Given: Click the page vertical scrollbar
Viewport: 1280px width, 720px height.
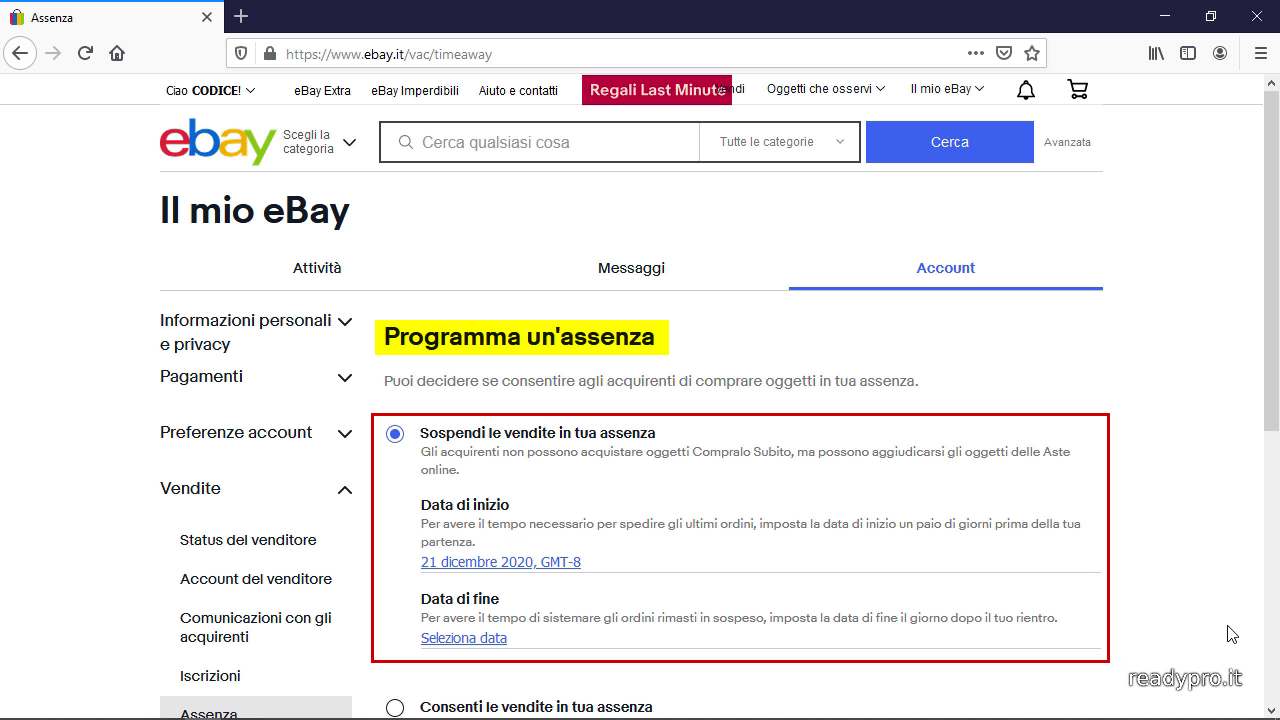Looking at the screenshot, I should (x=1271, y=260).
